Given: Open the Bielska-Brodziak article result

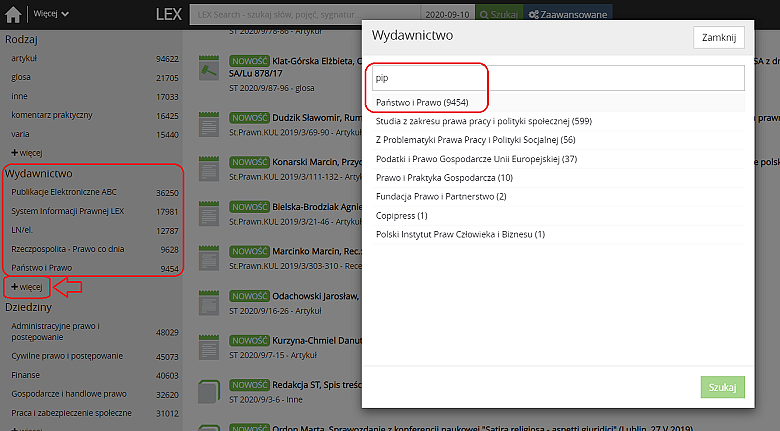Looking at the screenshot, I should tap(317, 207).
